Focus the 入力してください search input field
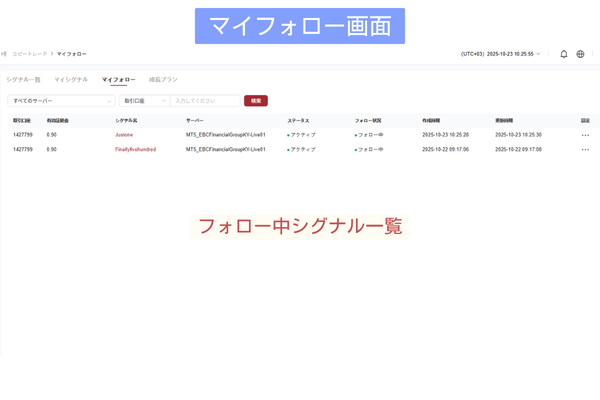The height and width of the screenshot is (400, 600). coord(205,101)
